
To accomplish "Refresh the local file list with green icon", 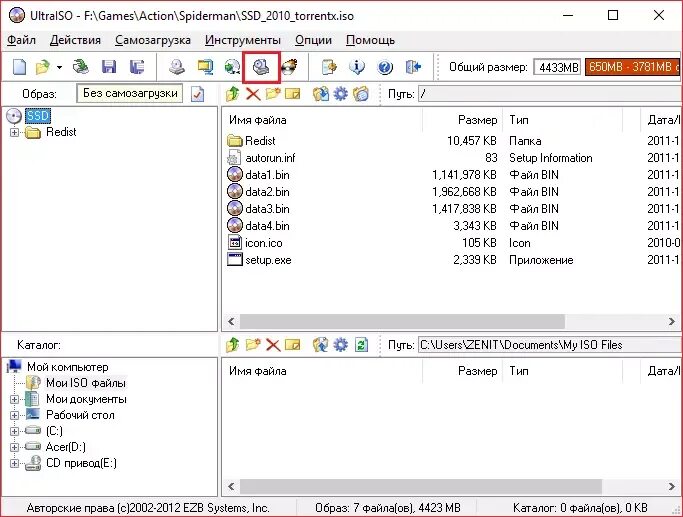I will pos(361,345).
